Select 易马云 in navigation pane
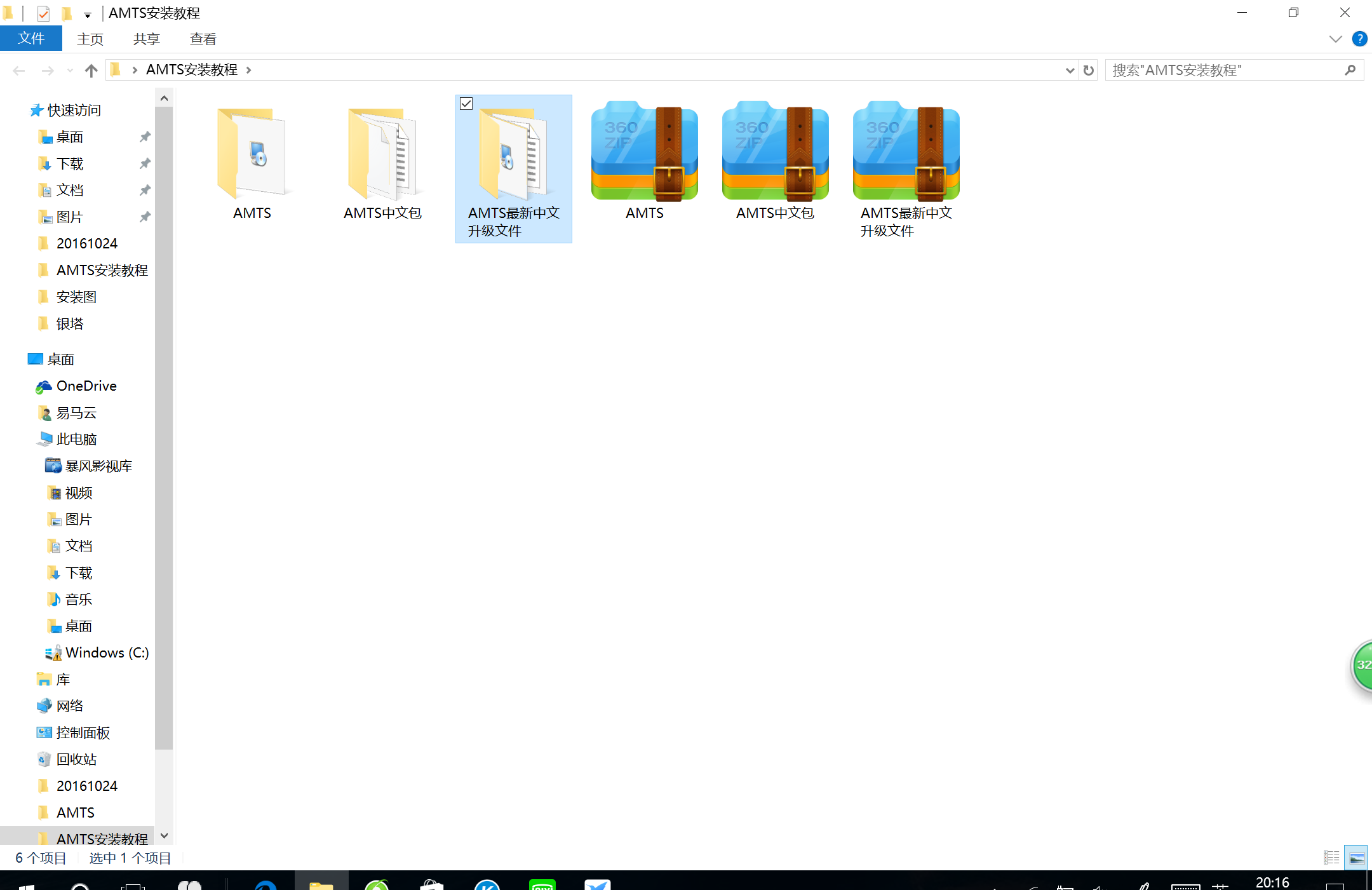Screen dimensions: 1372x890 click(68, 413)
